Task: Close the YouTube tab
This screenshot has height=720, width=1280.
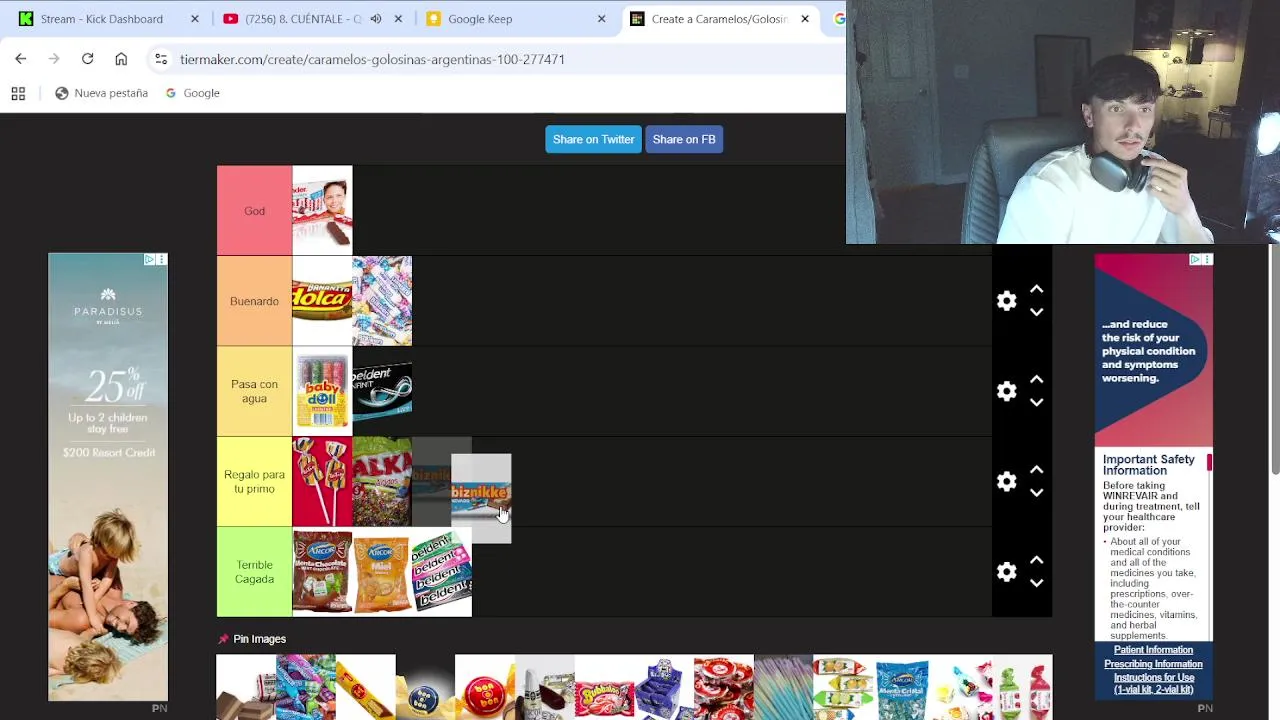Action: [398, 19]
